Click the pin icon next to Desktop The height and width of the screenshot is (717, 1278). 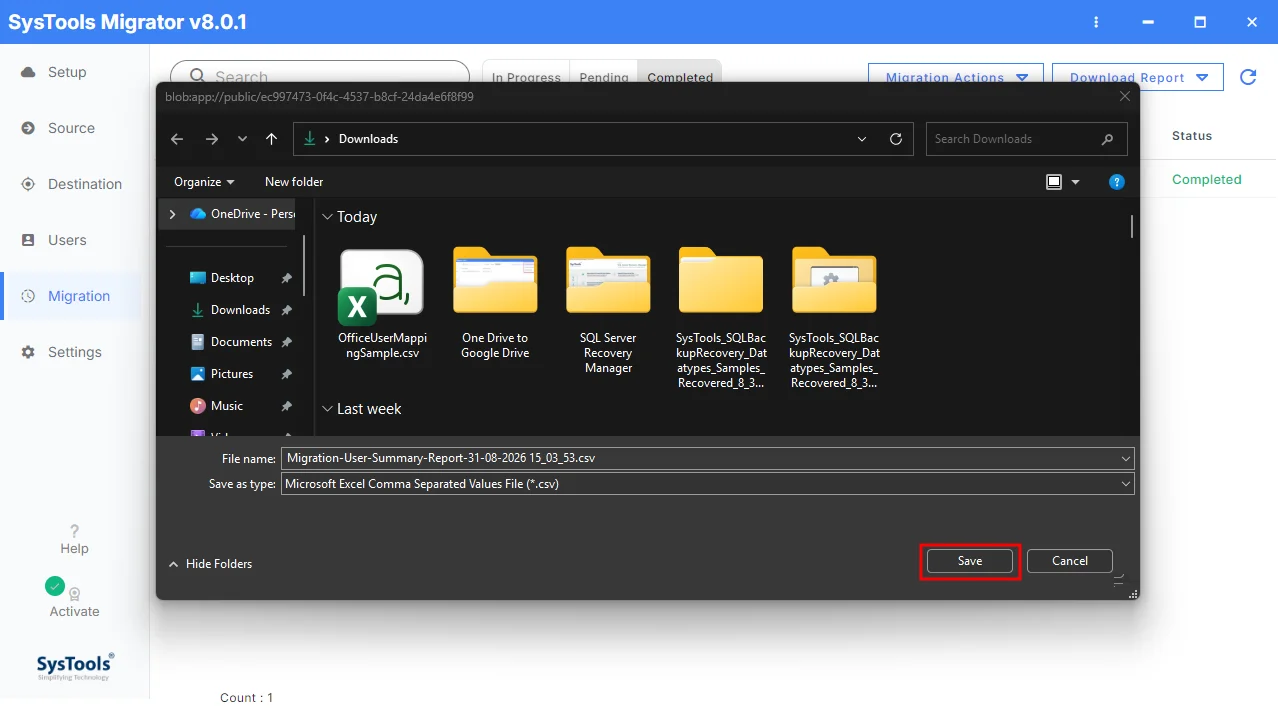click(x=286, y=278)
